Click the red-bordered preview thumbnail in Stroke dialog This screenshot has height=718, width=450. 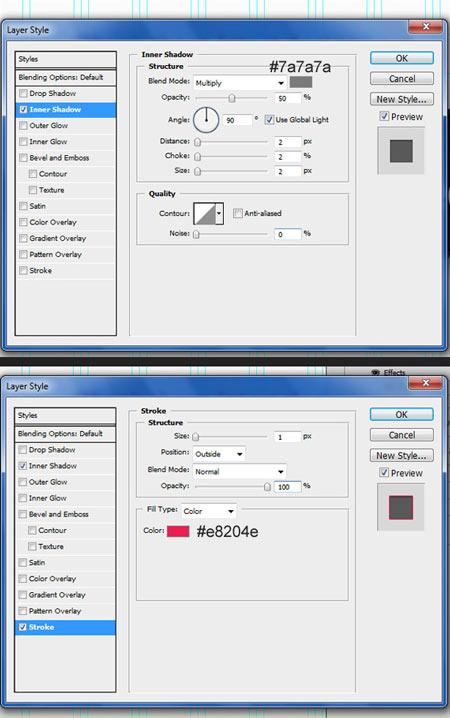401,507
